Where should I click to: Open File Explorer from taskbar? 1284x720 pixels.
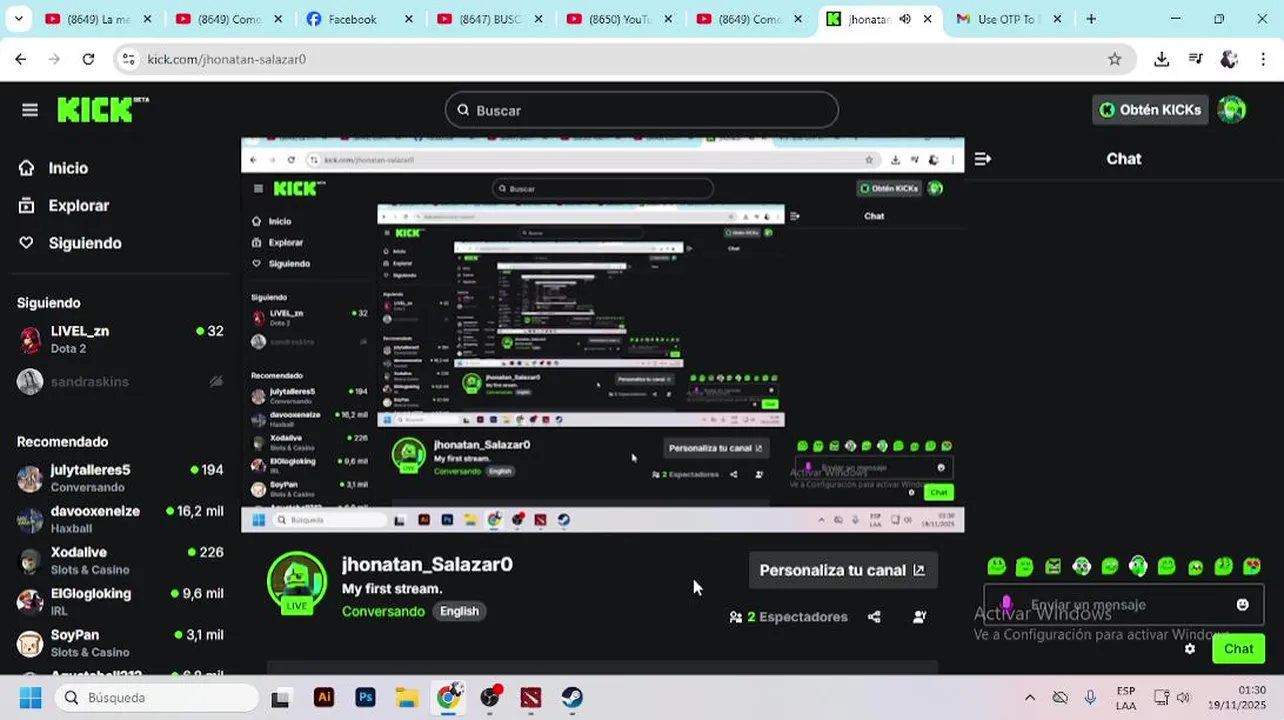pos(406,697)
